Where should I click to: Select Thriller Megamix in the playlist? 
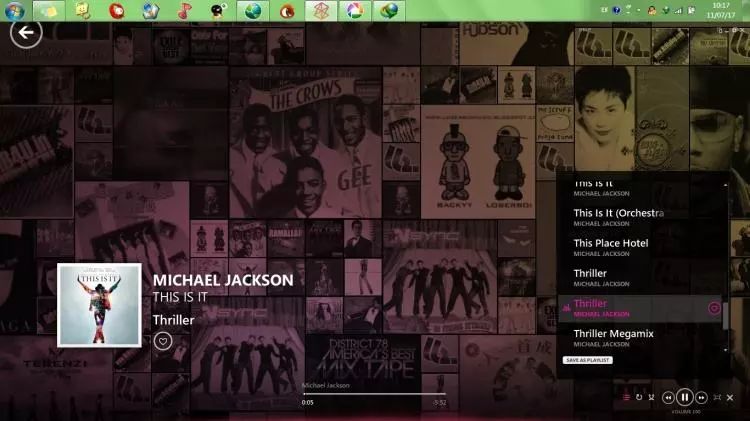click(x=640, y=338)
